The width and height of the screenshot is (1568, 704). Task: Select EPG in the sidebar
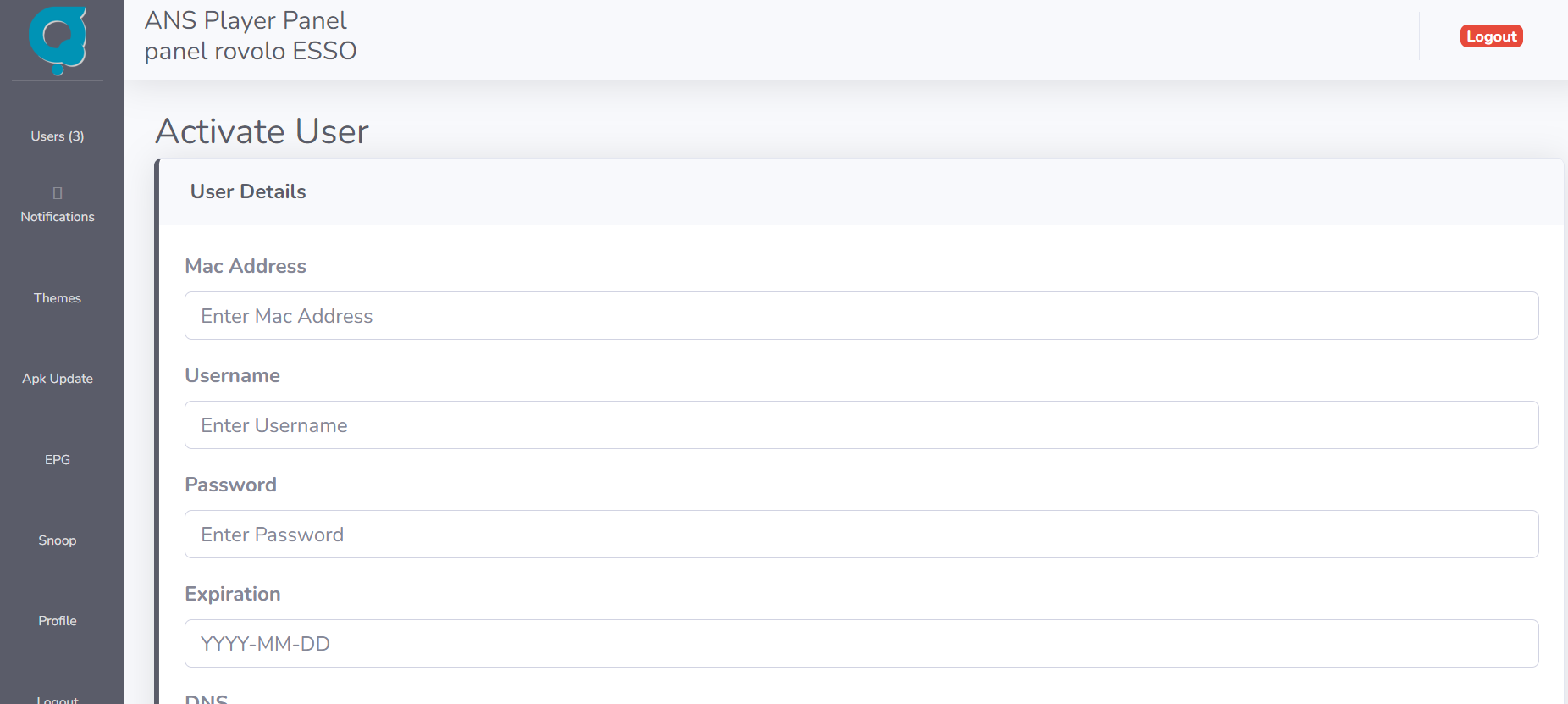58,460
